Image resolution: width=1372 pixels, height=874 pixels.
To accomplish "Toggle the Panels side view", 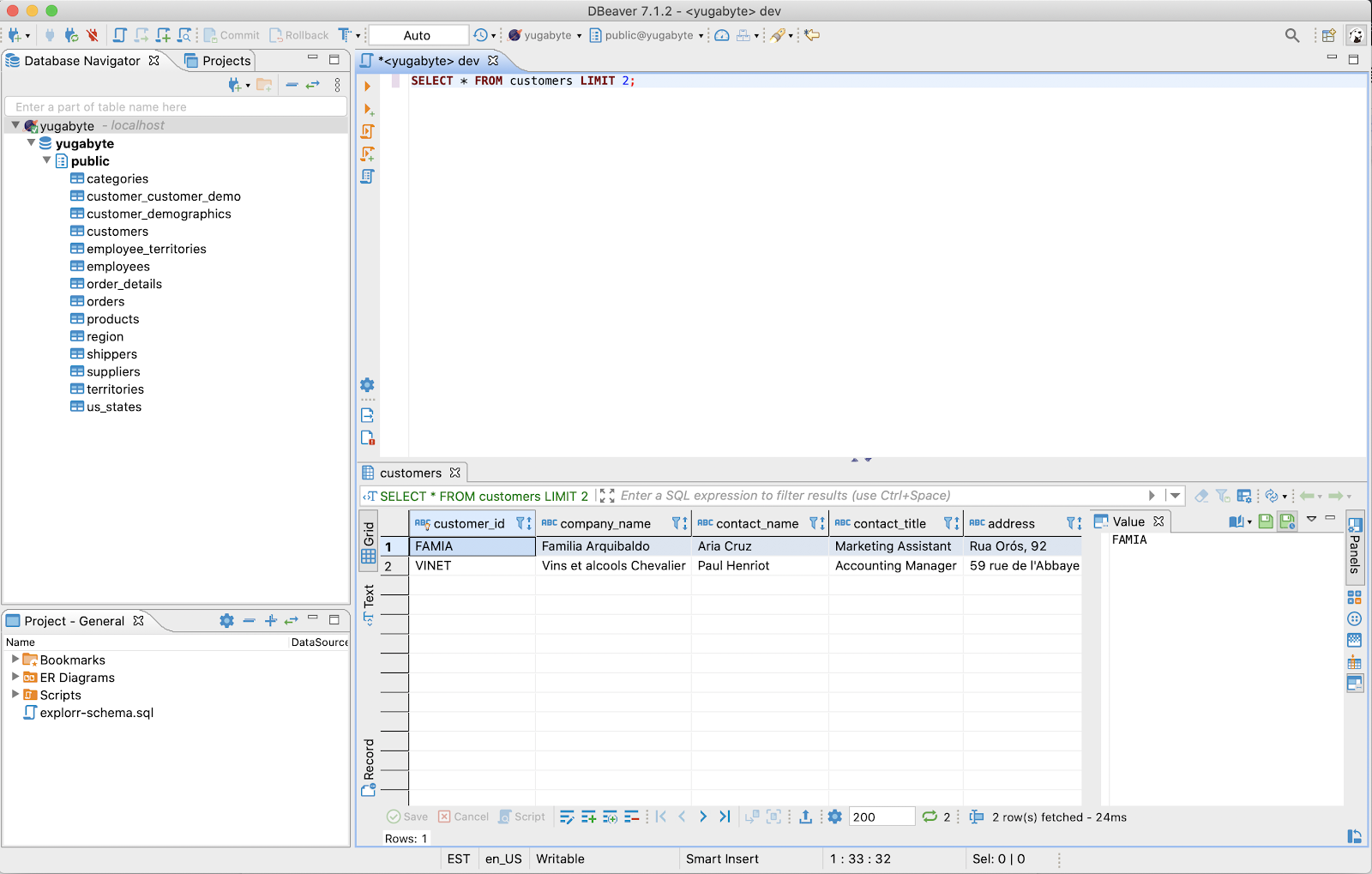I will pyautogui.click(x=1354, y=545).
